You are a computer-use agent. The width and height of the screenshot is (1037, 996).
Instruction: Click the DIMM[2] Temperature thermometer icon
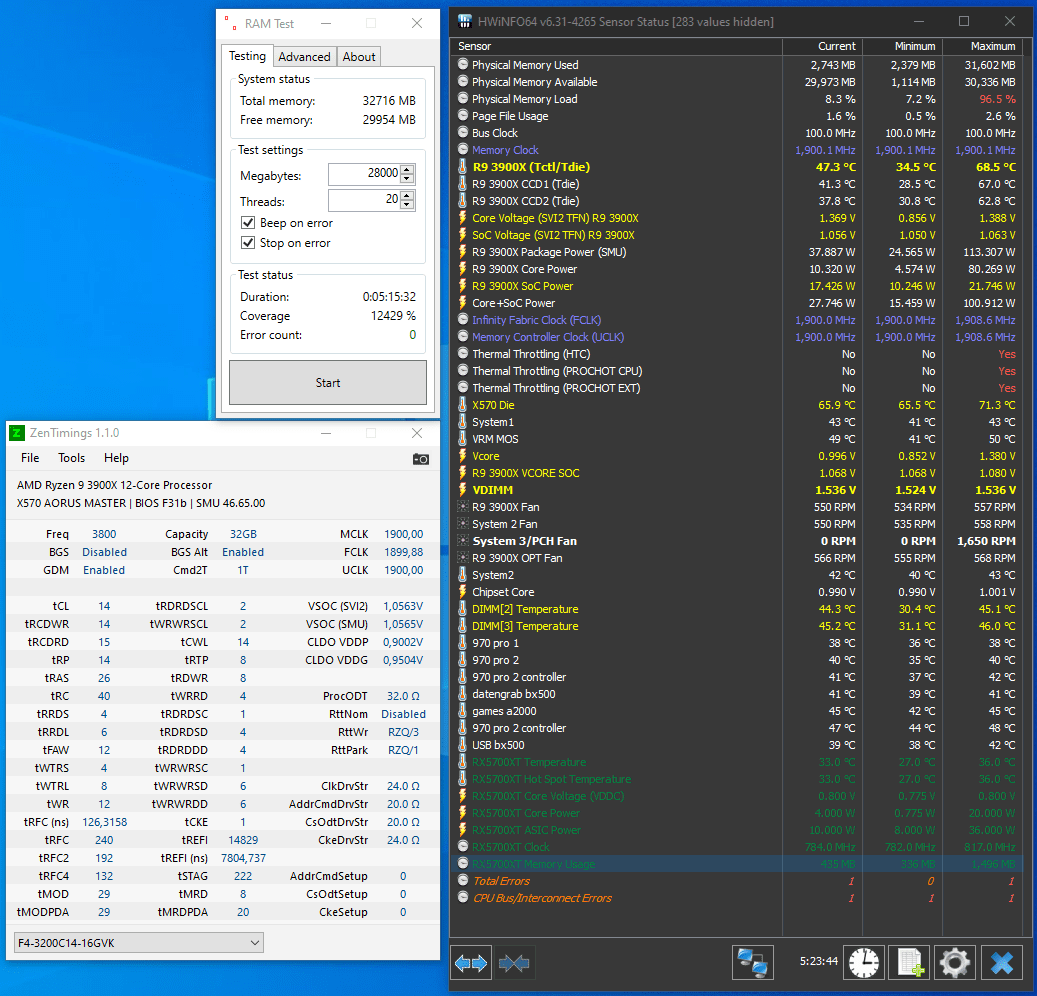pyautogui.click(x=463, y=608)
